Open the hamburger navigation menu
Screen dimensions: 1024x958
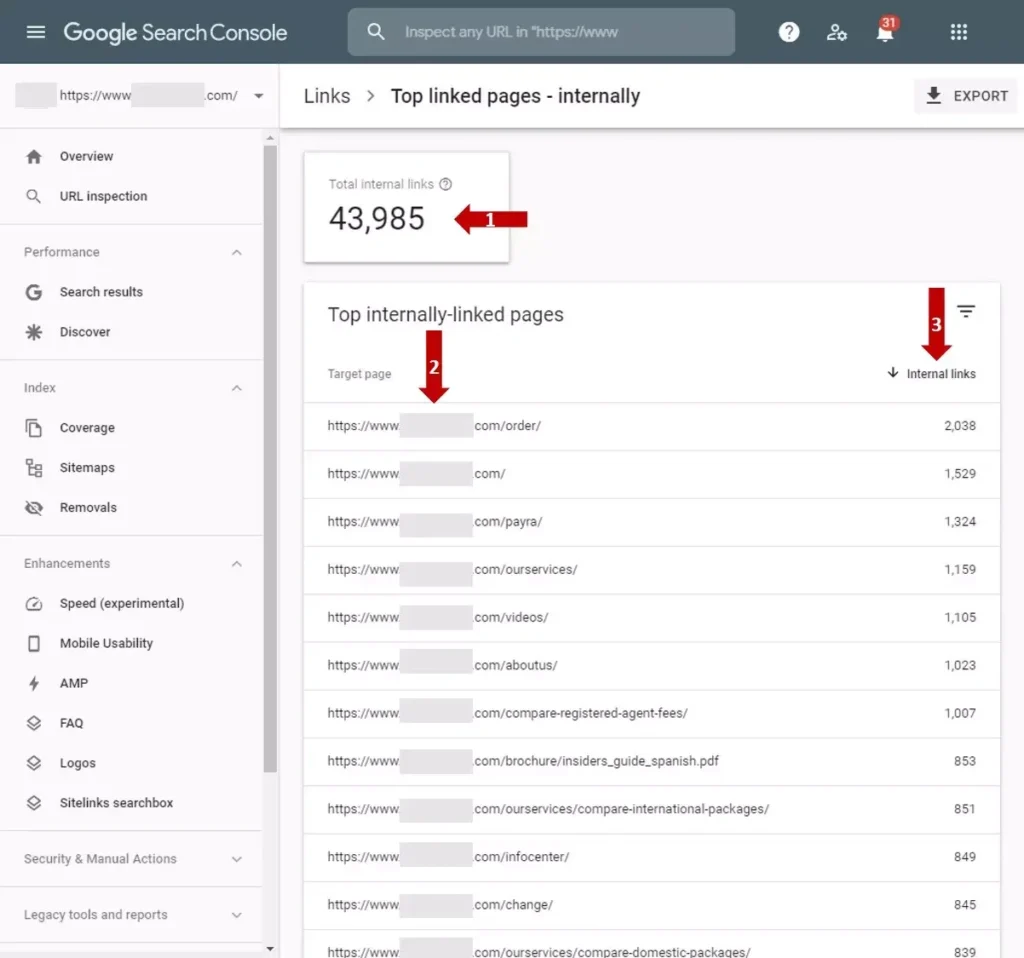[x=36, y=32]
